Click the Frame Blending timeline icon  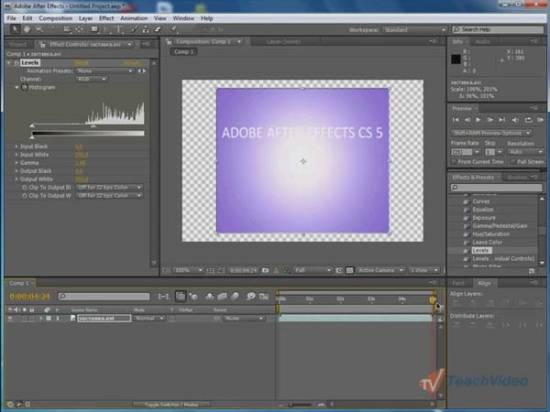tap(222, 297)
